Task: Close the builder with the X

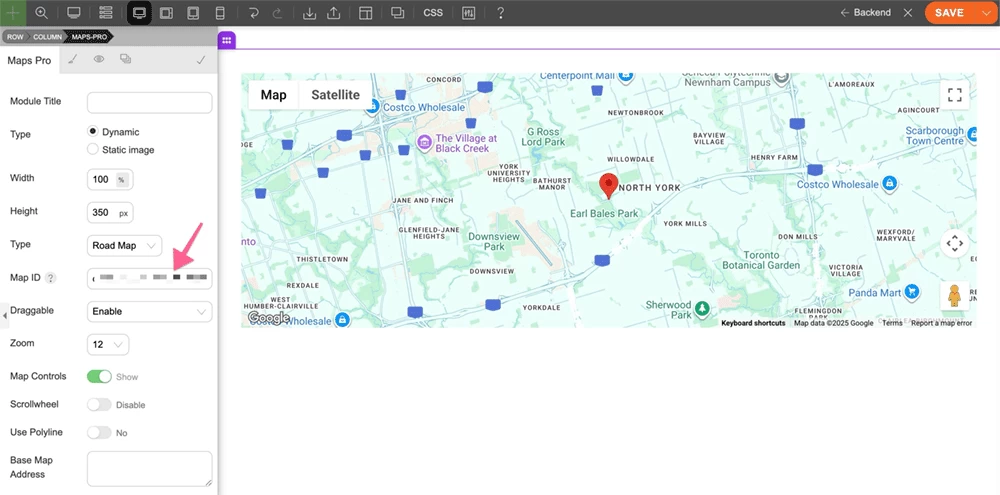Action: click(909, 13)
